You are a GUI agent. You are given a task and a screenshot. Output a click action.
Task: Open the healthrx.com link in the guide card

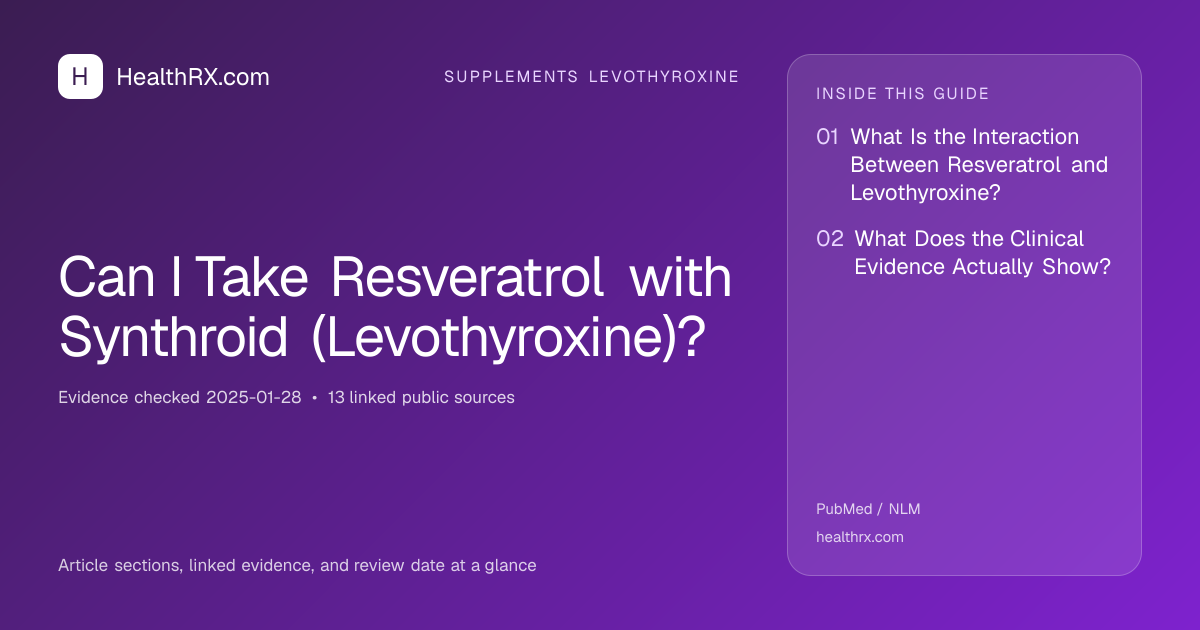point(860,537)
